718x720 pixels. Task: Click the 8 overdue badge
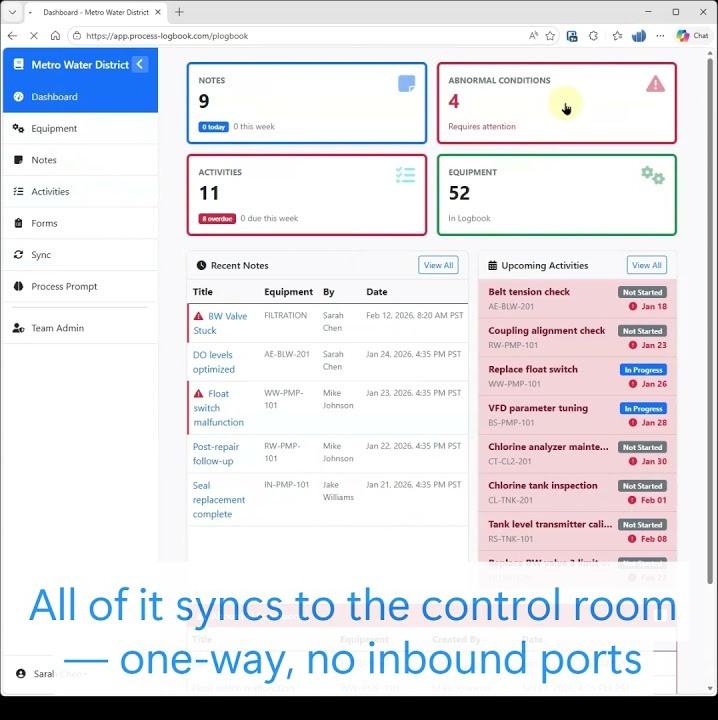coord(217,219)
